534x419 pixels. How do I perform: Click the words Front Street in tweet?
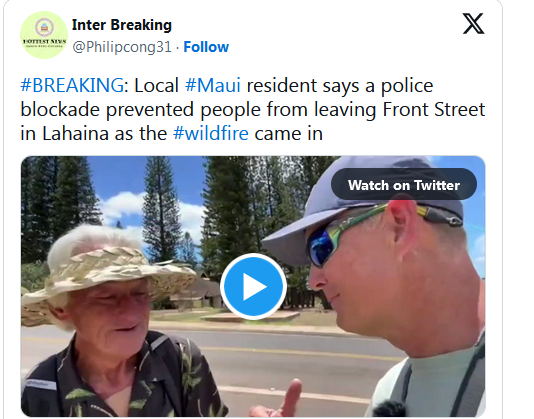click(x=434, y=109)
